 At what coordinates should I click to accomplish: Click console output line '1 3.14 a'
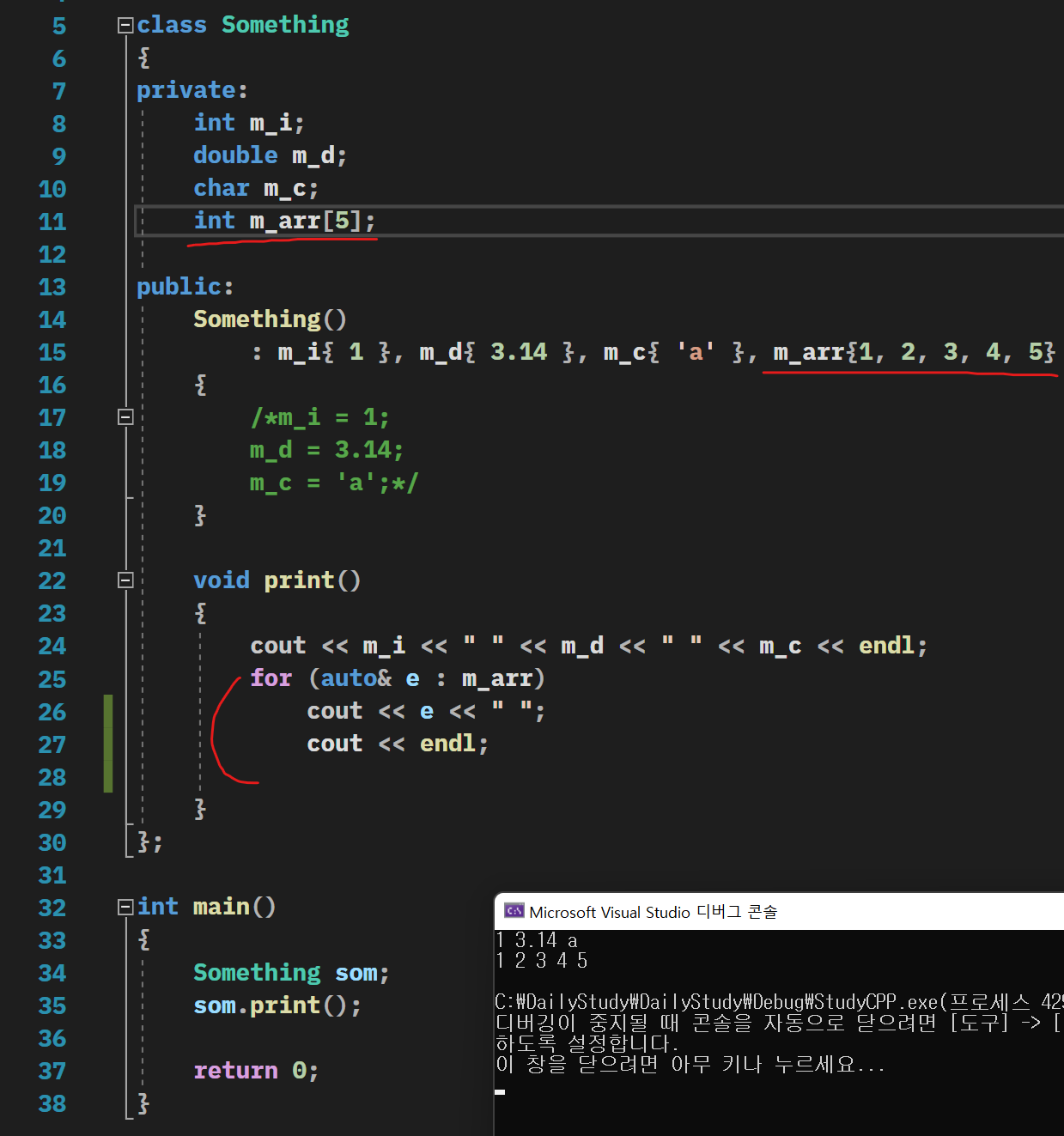[x=537, y=940]
